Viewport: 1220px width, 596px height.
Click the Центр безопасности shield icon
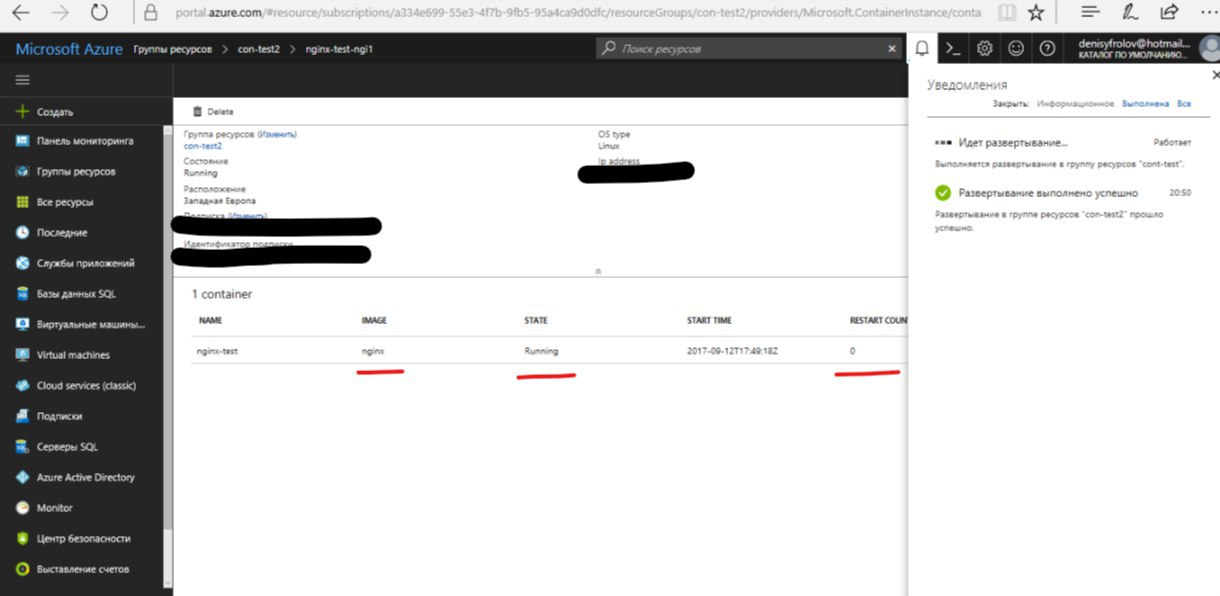click(22, 538)
